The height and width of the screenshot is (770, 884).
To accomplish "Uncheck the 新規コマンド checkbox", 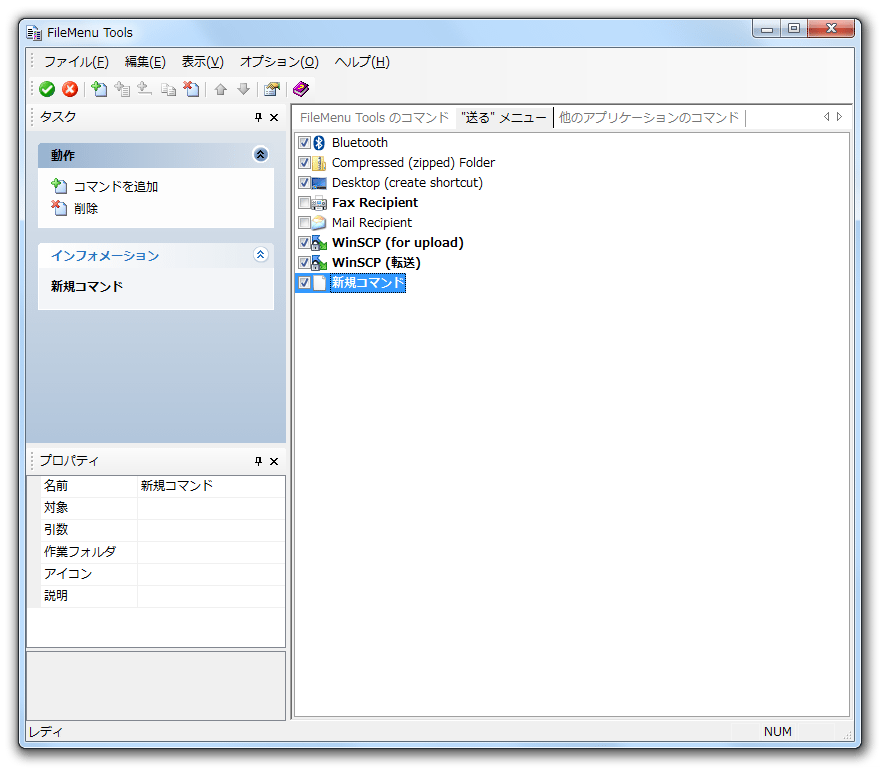I will pyautogui.click(x=304, y=283).
